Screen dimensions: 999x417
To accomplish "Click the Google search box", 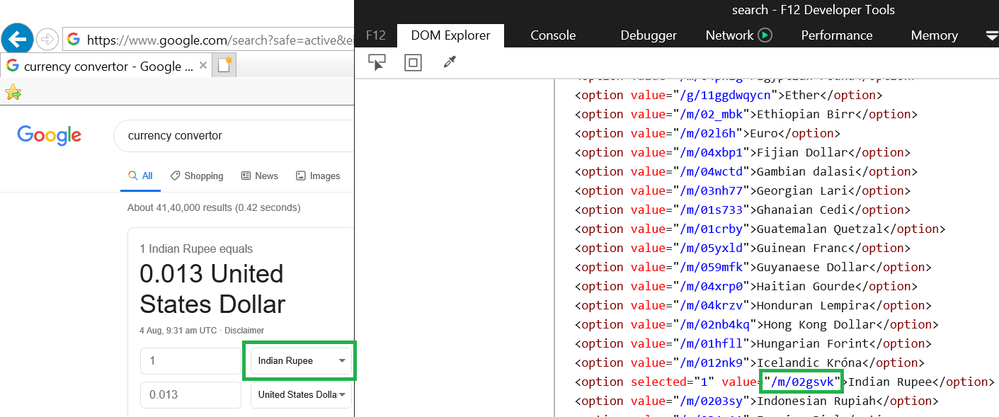I will 233,136.
